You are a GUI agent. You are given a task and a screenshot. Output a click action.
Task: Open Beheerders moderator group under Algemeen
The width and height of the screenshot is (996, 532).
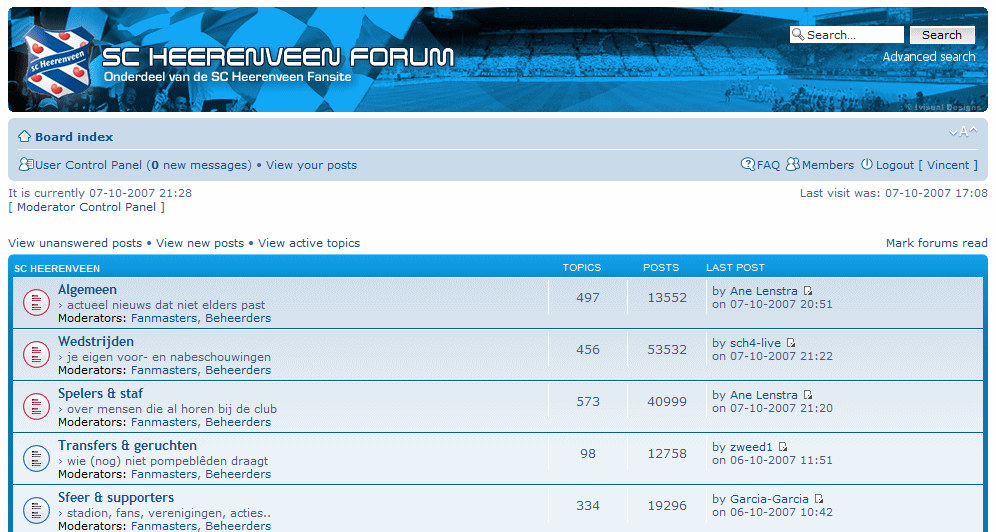tap(238, 318)
